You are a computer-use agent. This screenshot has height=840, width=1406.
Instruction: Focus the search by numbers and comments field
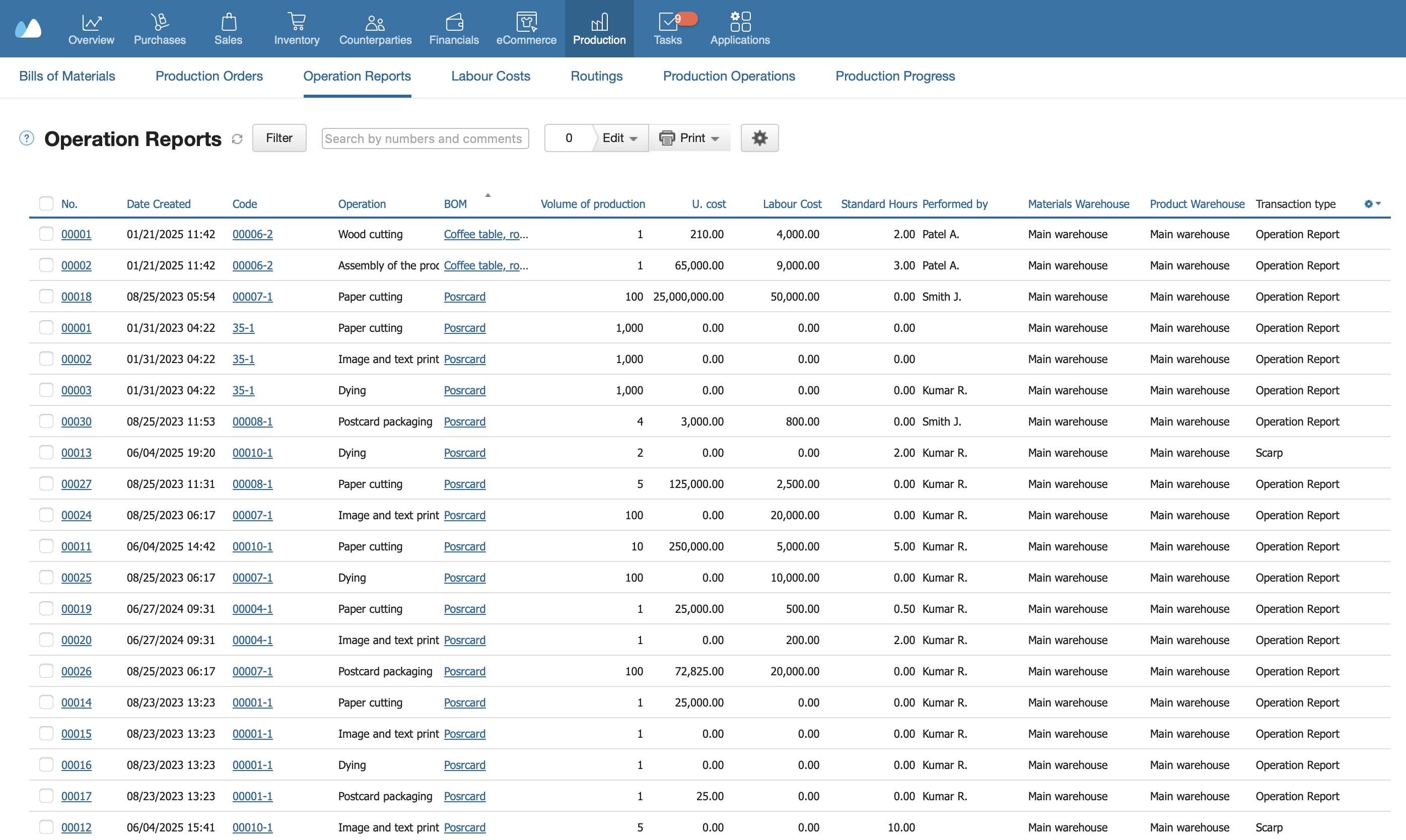(425, 138)
